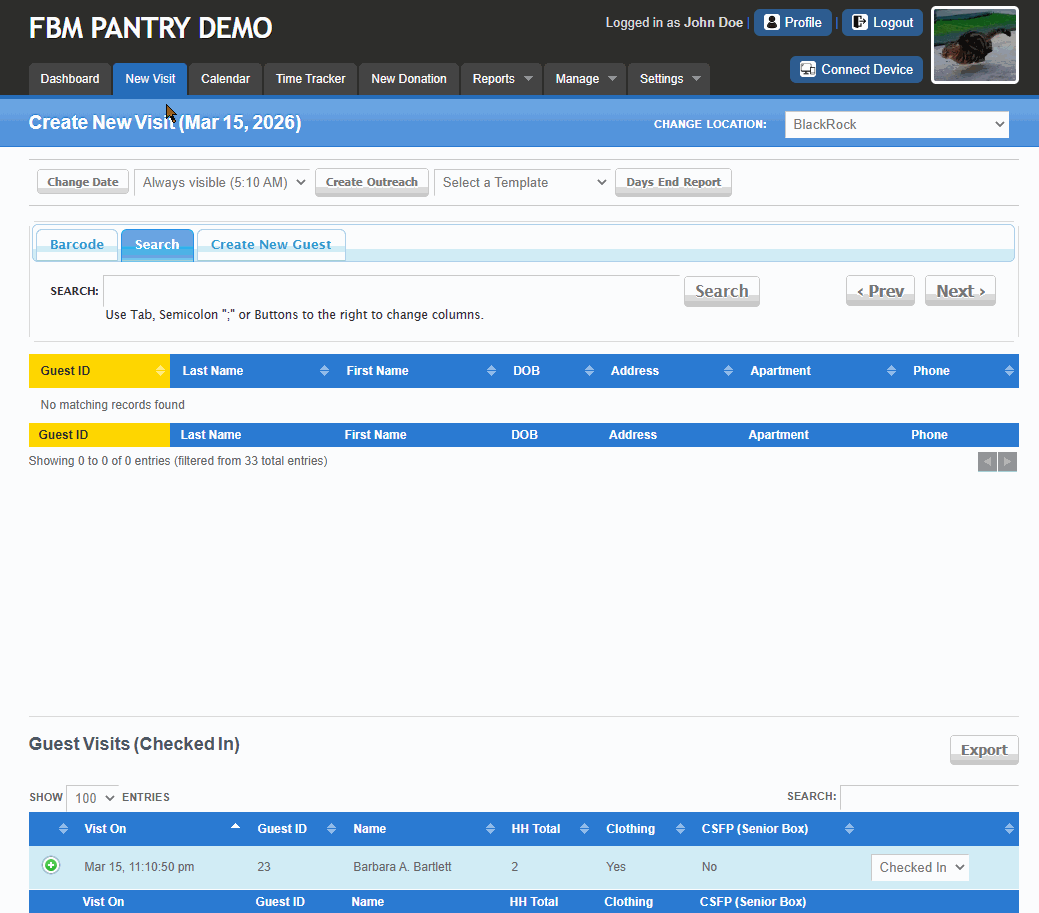Viewport: 1039px width, 913px height.
Task: Sort guest results by Last Name
Action: (x=255, y=371)
